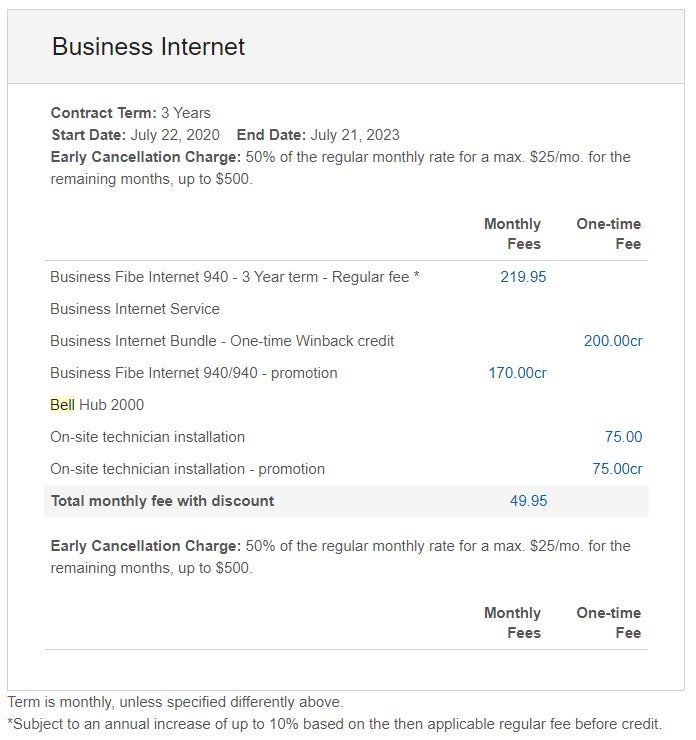Click the lower One-time Fee column header

click(x=609, y=622)
